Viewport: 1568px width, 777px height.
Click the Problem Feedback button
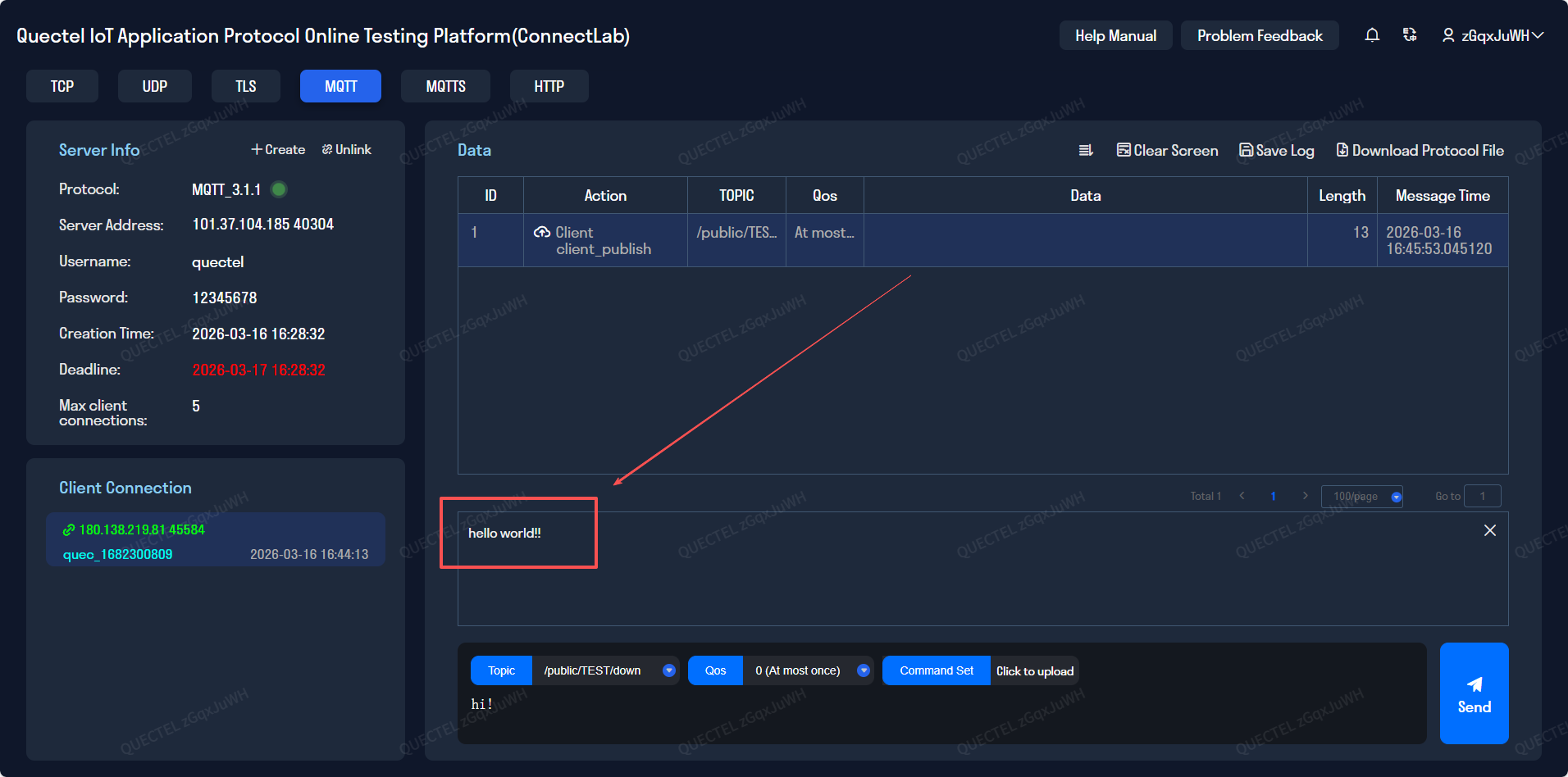coord(1260,35)
